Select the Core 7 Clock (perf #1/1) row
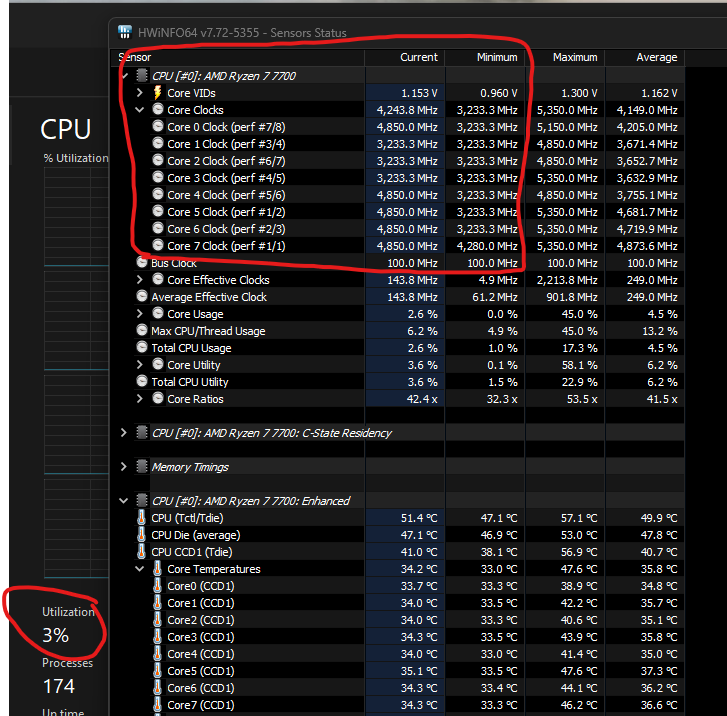This screenshot has height=716, width=727. pos(398,246)
